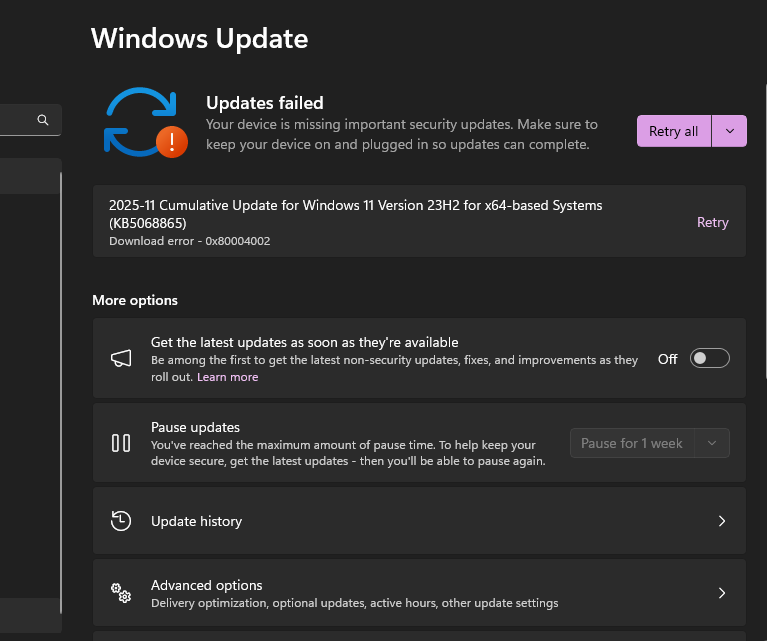Click the 'Off' label beside the toggle
The image size is (767, 641).
[668, 359]
